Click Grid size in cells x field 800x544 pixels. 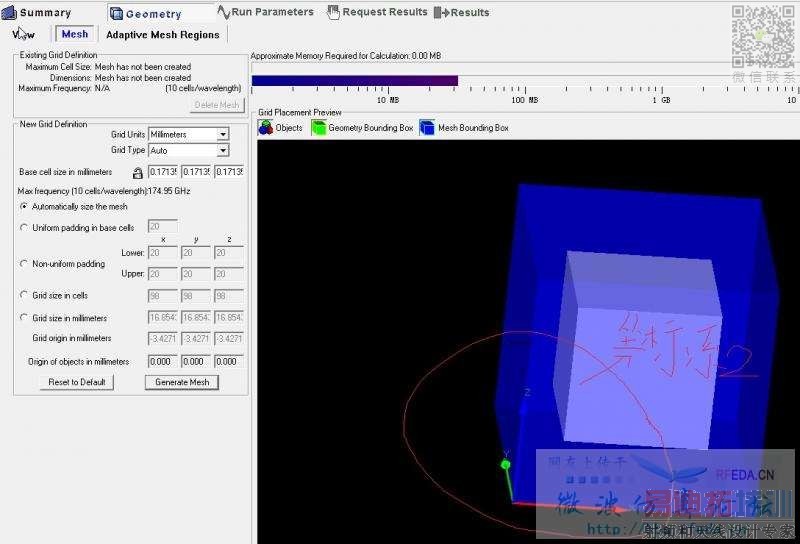[x=163, y=296]
